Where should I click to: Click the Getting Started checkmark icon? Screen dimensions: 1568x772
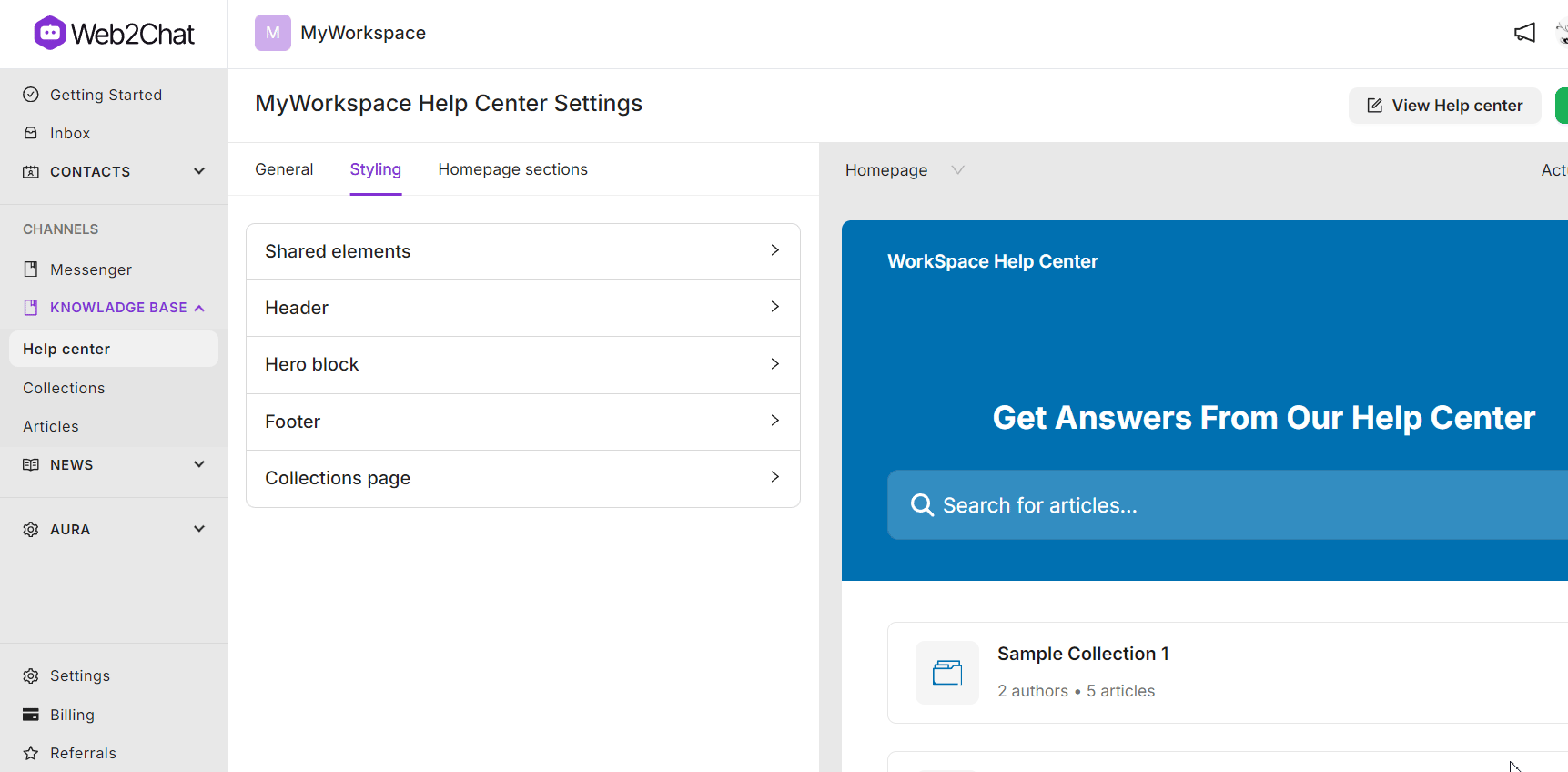point(31,95)
